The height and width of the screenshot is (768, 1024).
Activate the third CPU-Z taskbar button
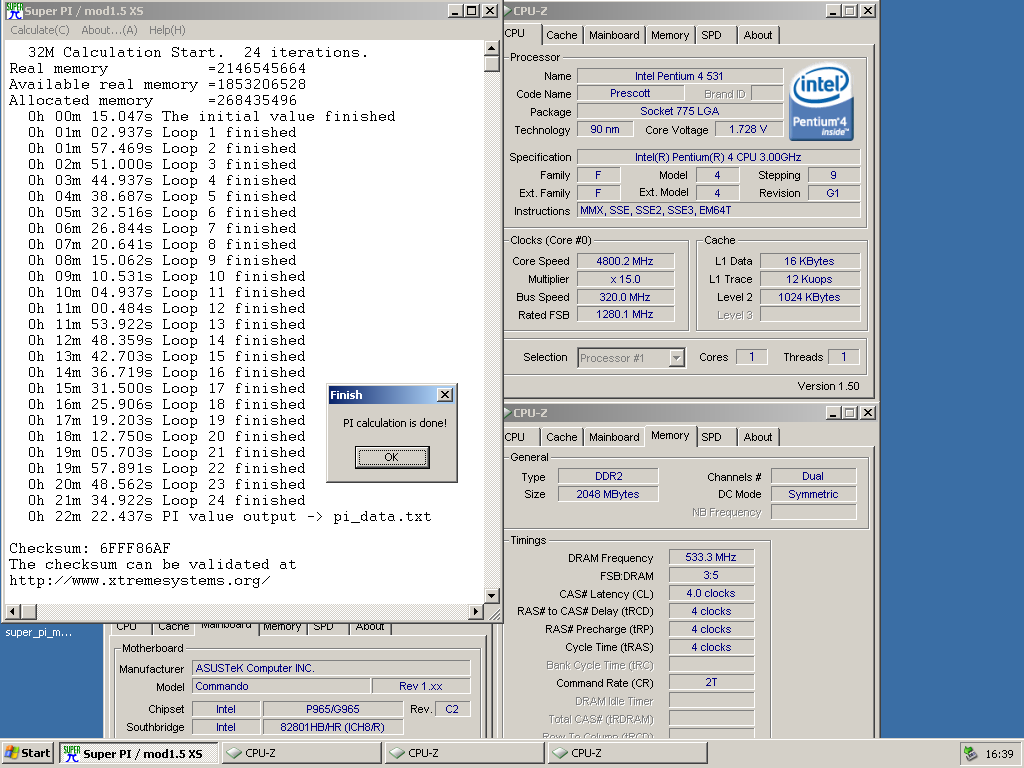click(x=628, y=753)
